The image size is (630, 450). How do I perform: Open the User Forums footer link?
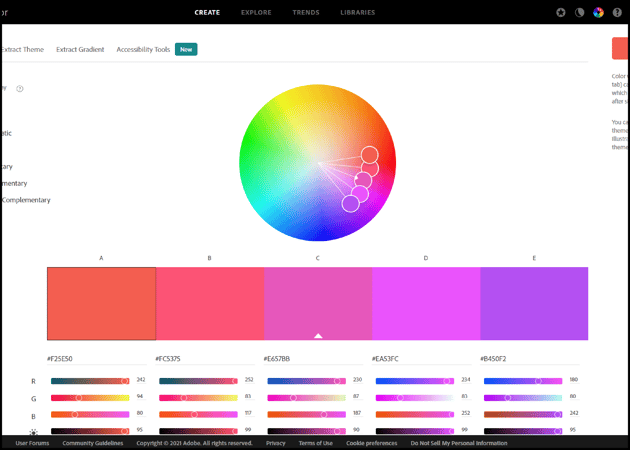pyautogui.click(x=32, y=443)
